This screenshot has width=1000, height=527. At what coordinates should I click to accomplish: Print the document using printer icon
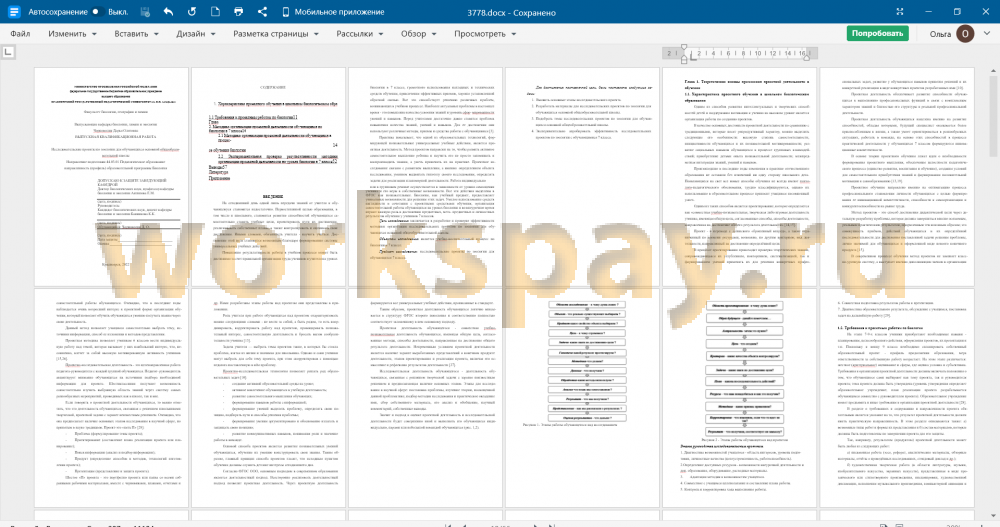click(239, 11)
